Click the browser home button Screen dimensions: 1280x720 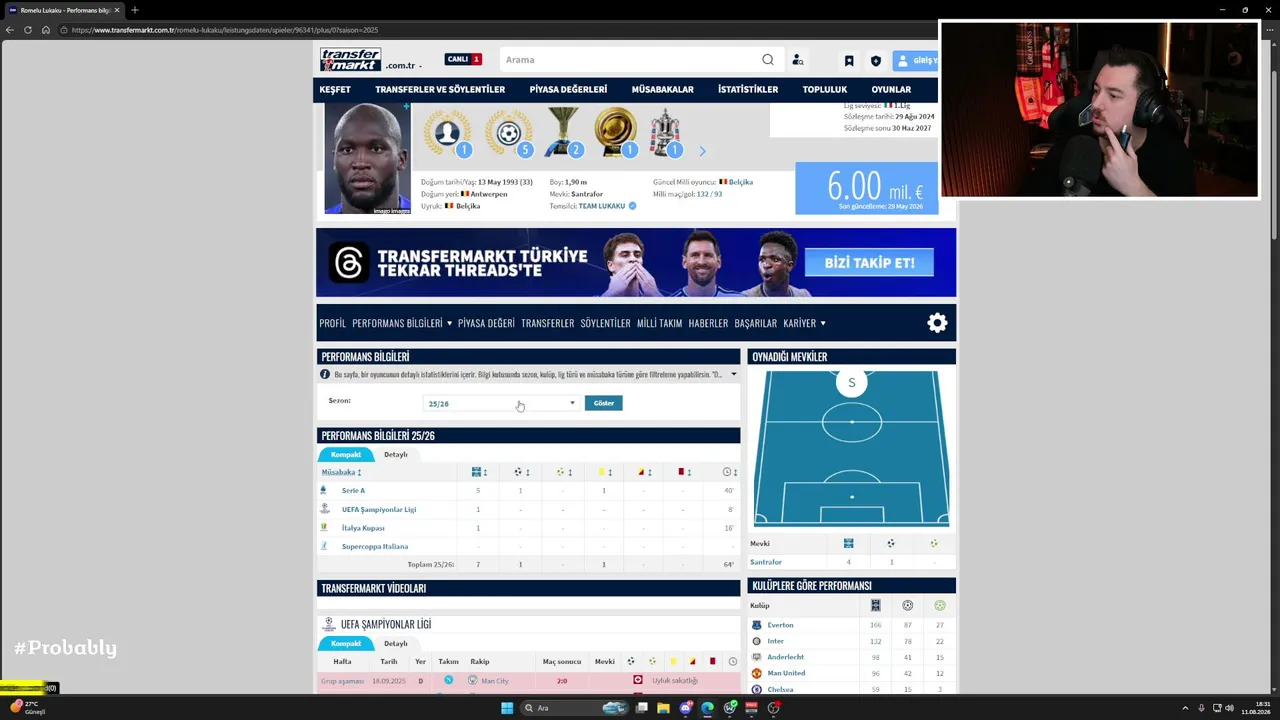[x=46, y=30]
